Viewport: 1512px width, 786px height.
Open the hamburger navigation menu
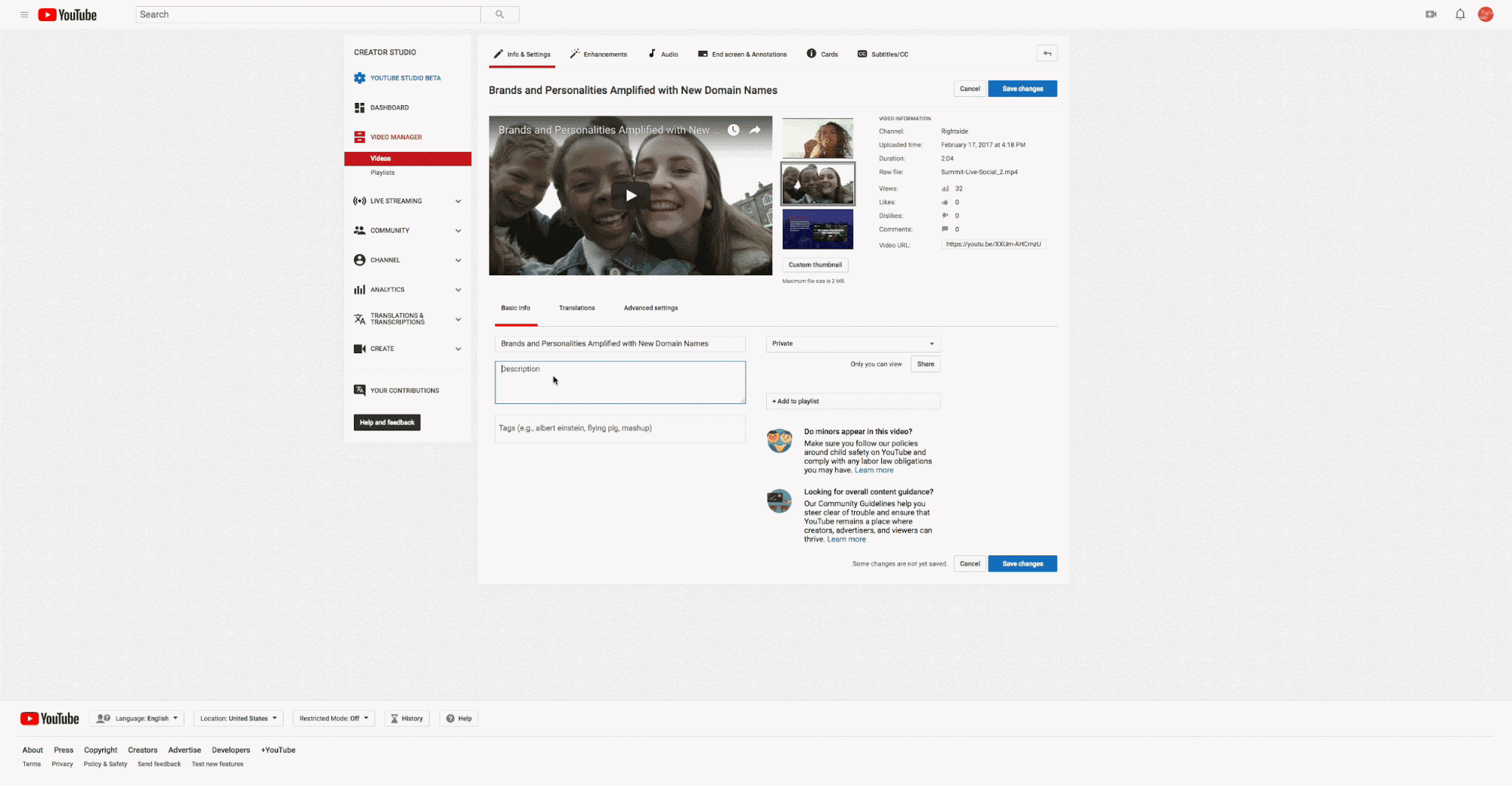pos(25,14)
